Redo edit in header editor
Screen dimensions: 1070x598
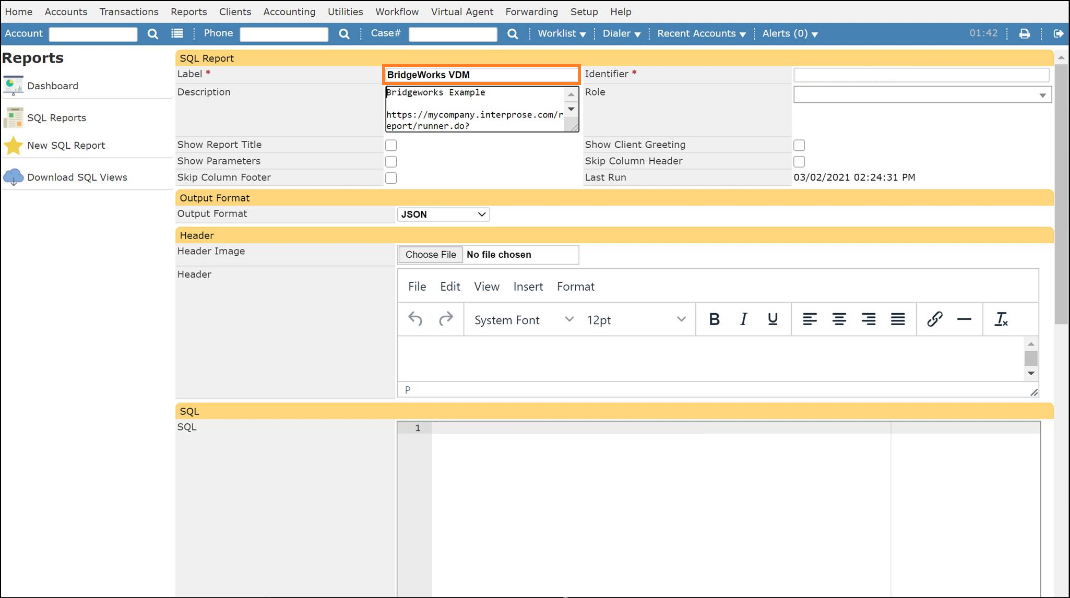(446, 319)
